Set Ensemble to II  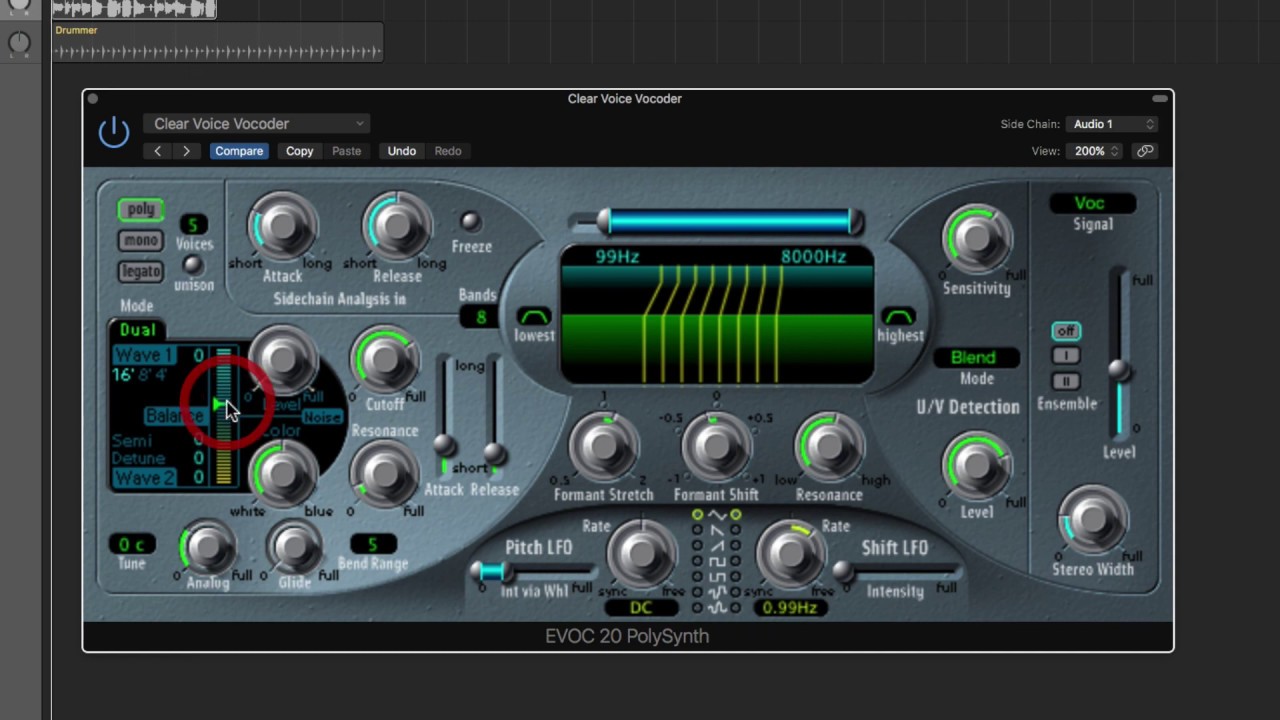point(1066,381)
